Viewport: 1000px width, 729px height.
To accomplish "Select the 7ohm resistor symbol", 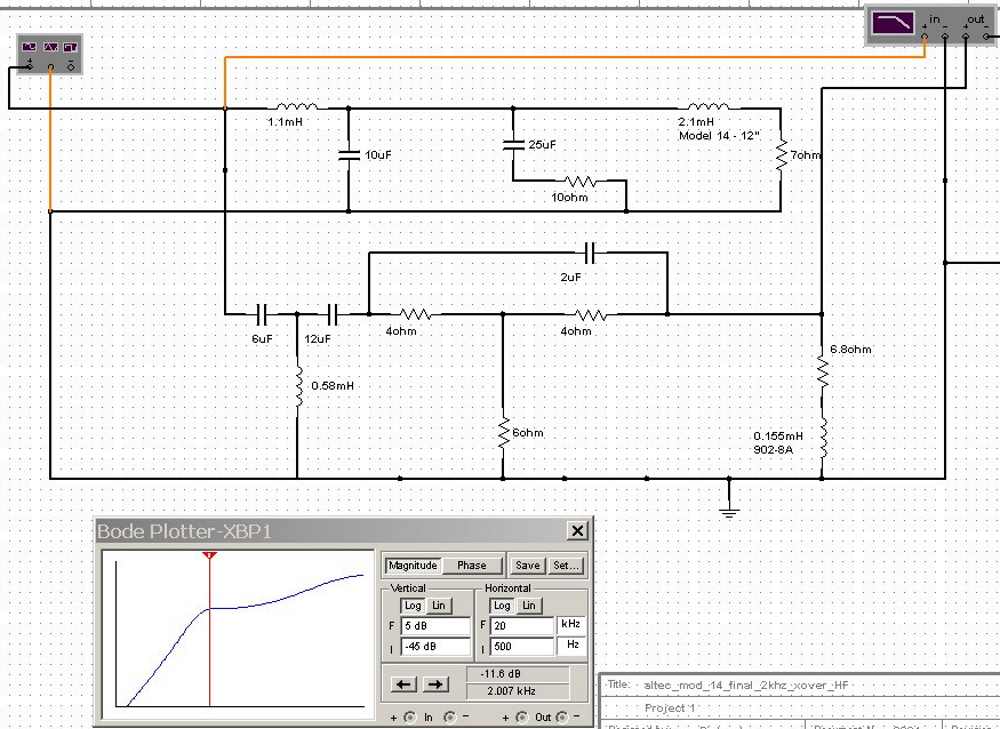I will coord(781,155).
